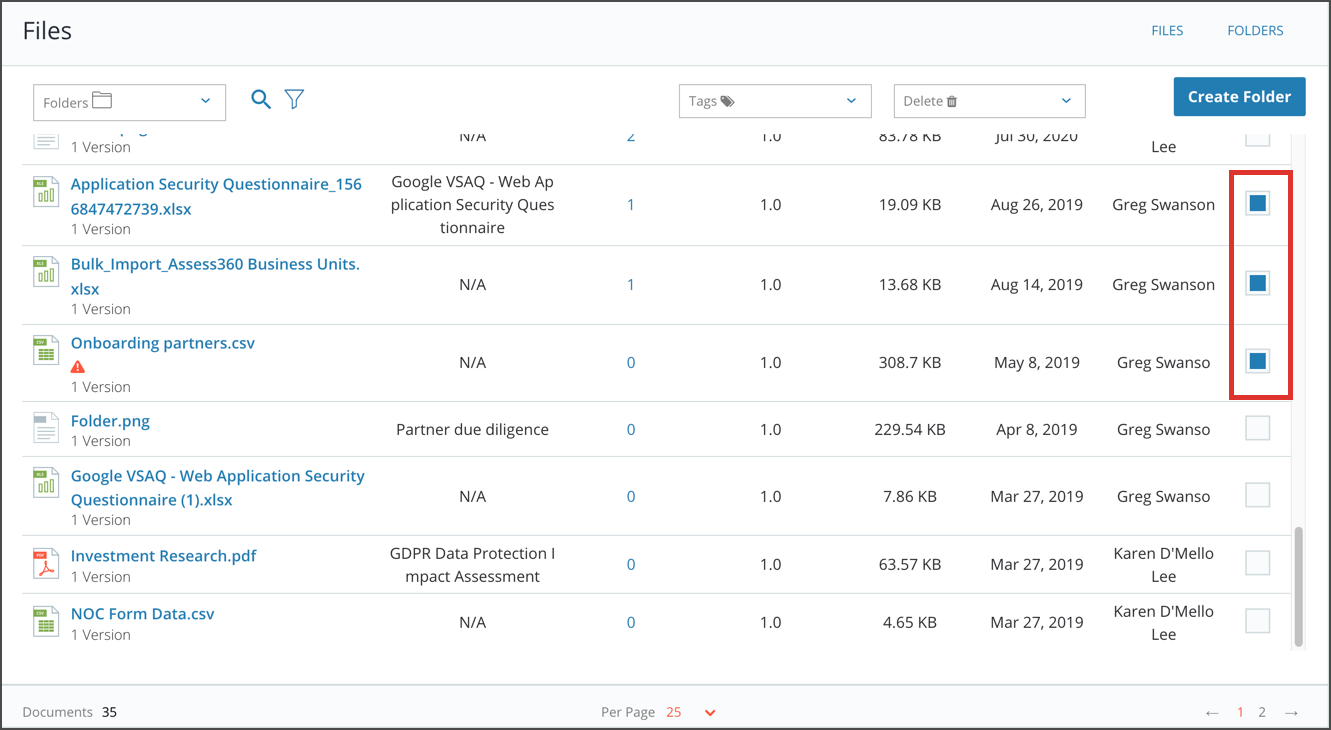Go to previous page with left arrow
The height and width of the screenshot is (730, 1331).
click(1212, 713)
